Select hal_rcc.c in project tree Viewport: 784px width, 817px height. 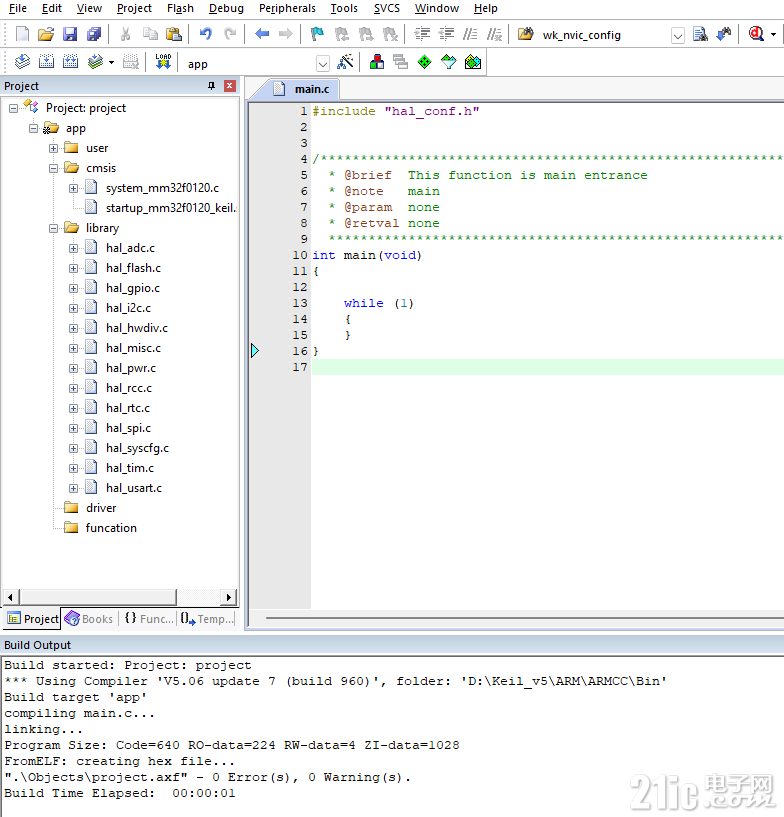pyautogui.click(x=129, y=388)
